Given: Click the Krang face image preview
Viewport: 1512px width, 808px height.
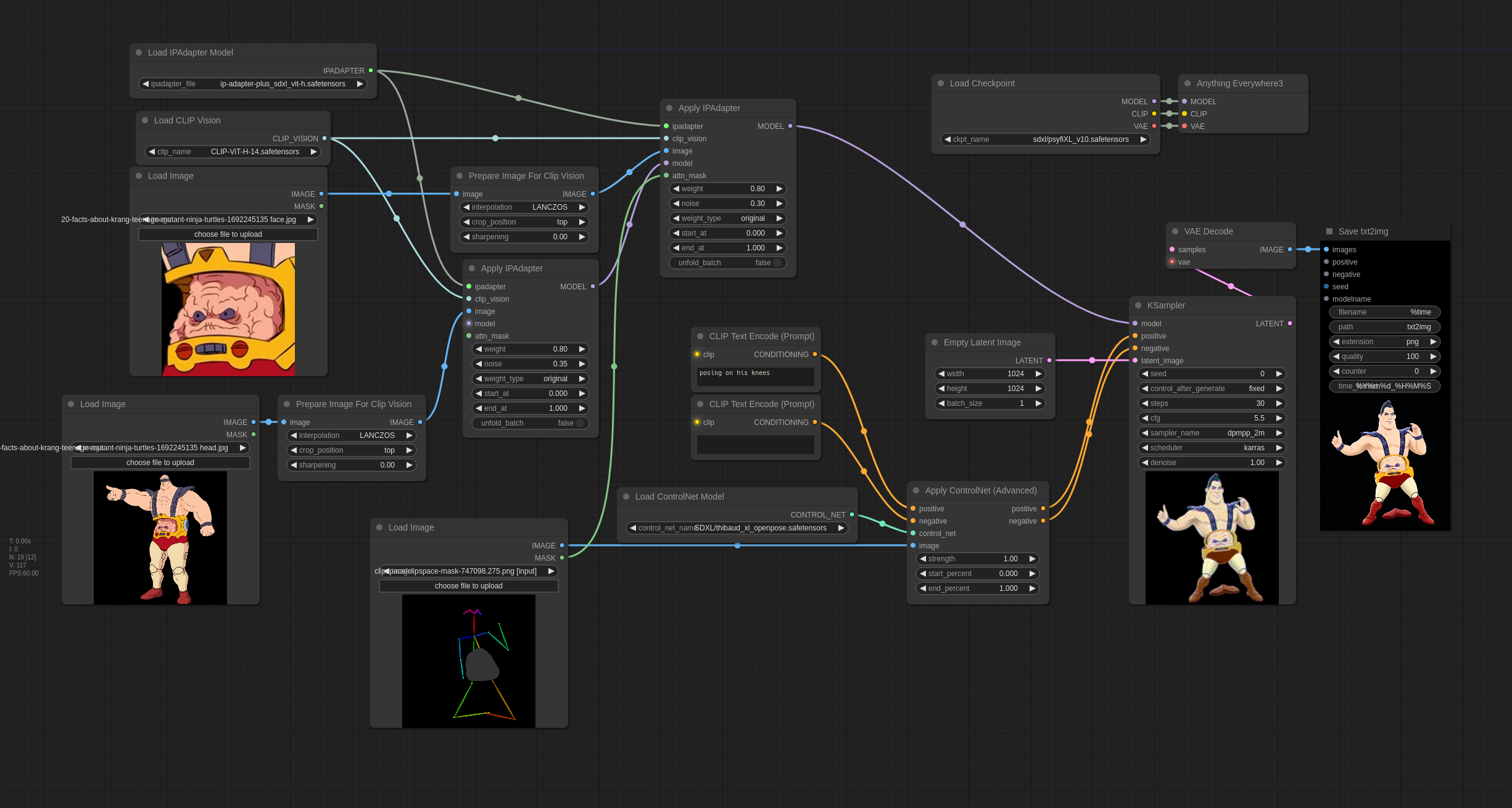Looking at the screenshot, I should coord(228,309).
